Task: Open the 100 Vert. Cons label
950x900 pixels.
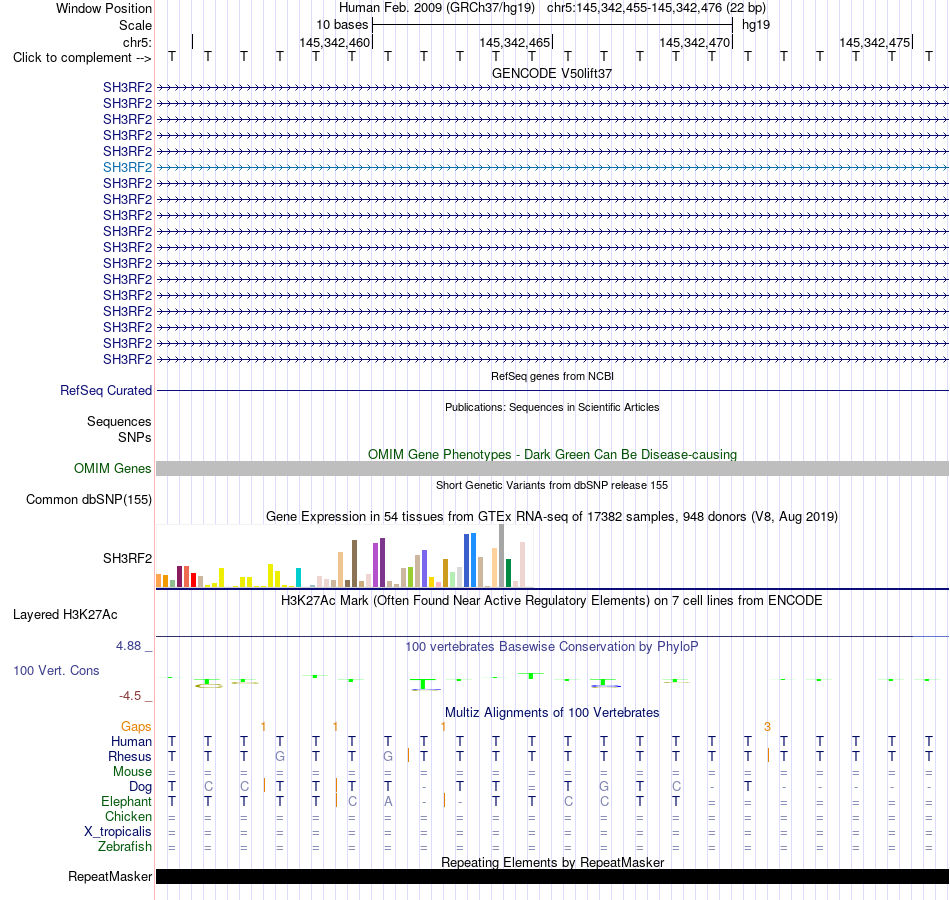Action: coord(56,670)
